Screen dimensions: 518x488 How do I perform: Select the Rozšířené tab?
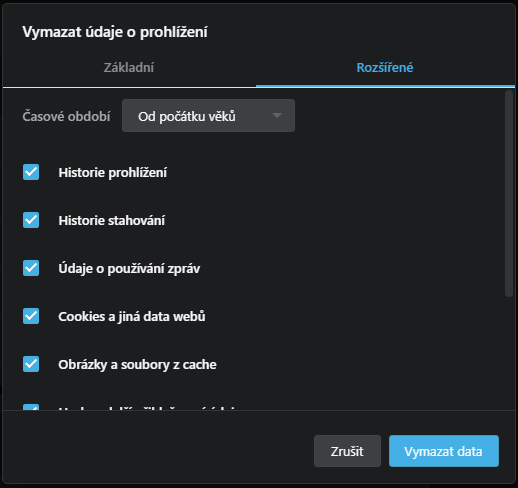click(x=385, y=68)
